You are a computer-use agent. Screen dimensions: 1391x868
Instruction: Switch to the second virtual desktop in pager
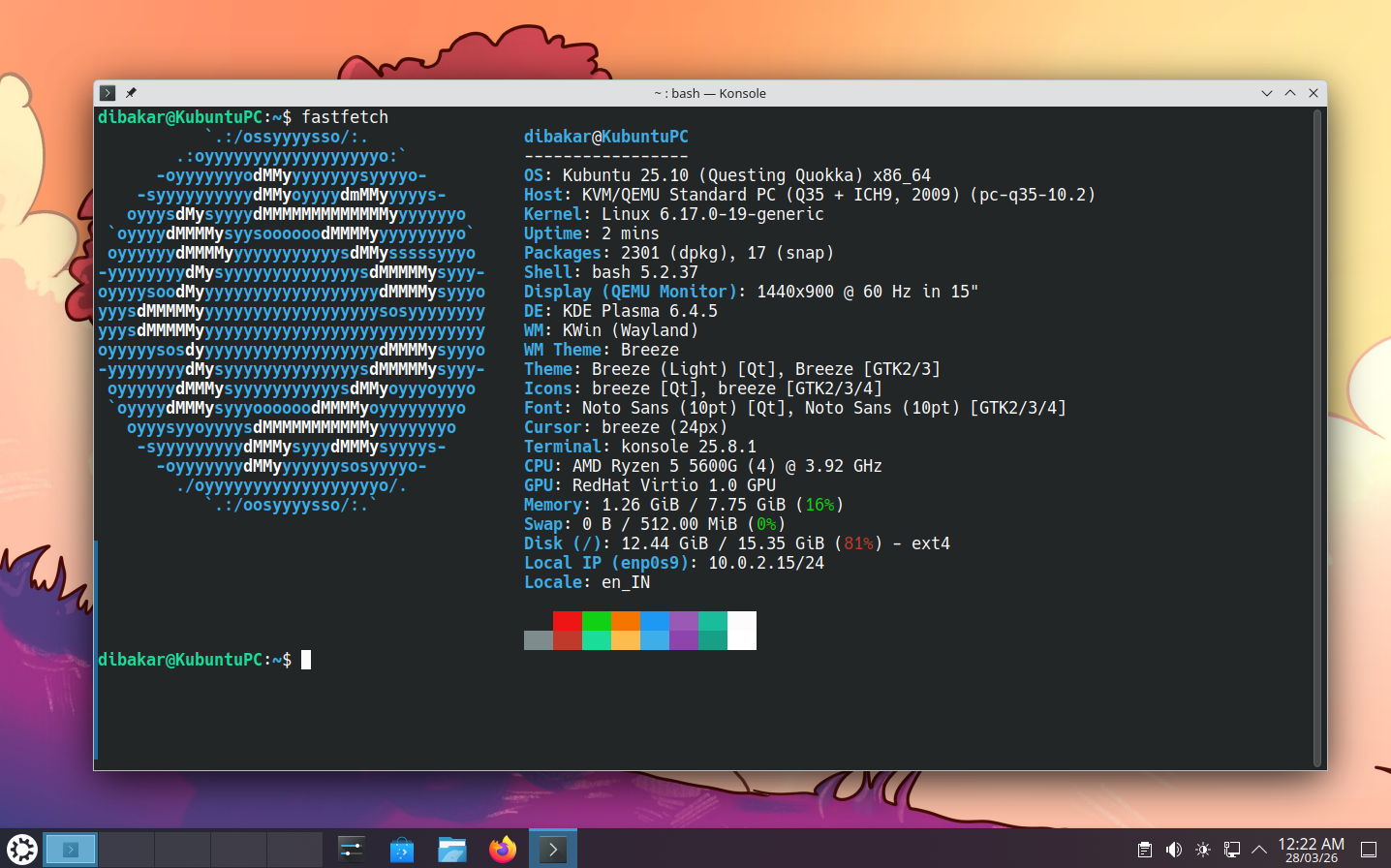pyautogui.click(x=127, y=850)
